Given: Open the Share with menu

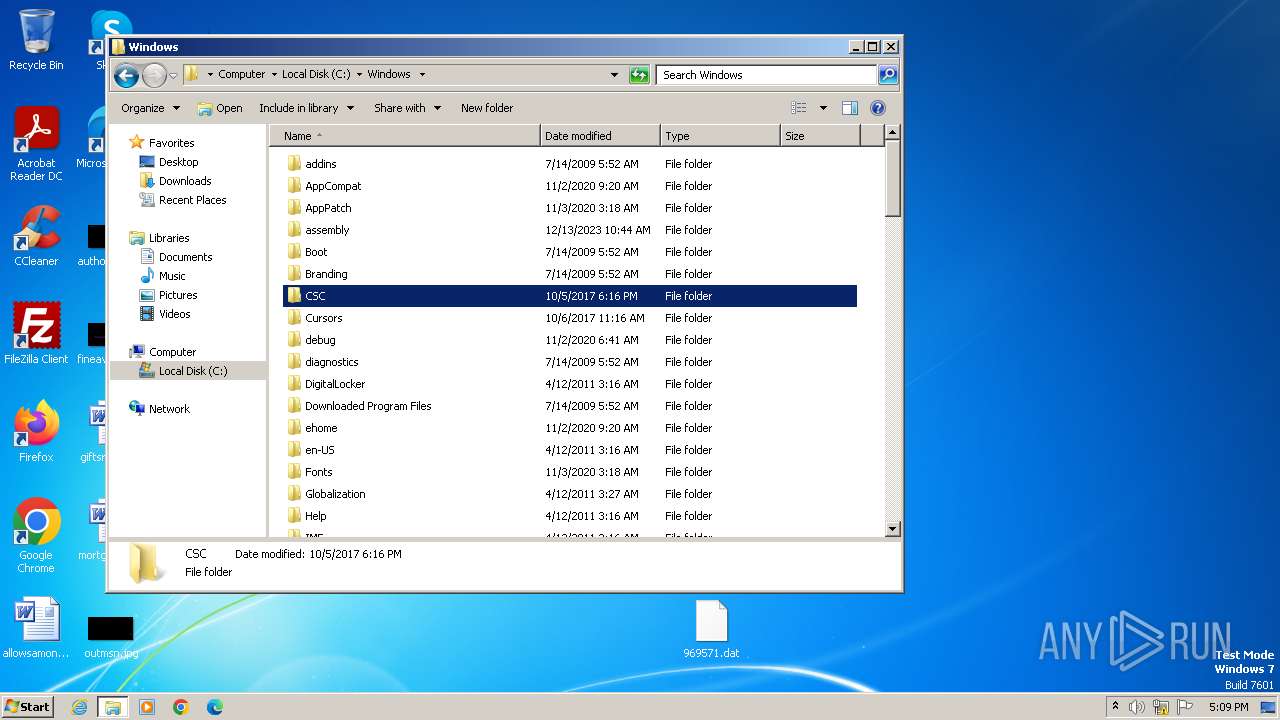Looking at the screenshot, I should [407, 108].
